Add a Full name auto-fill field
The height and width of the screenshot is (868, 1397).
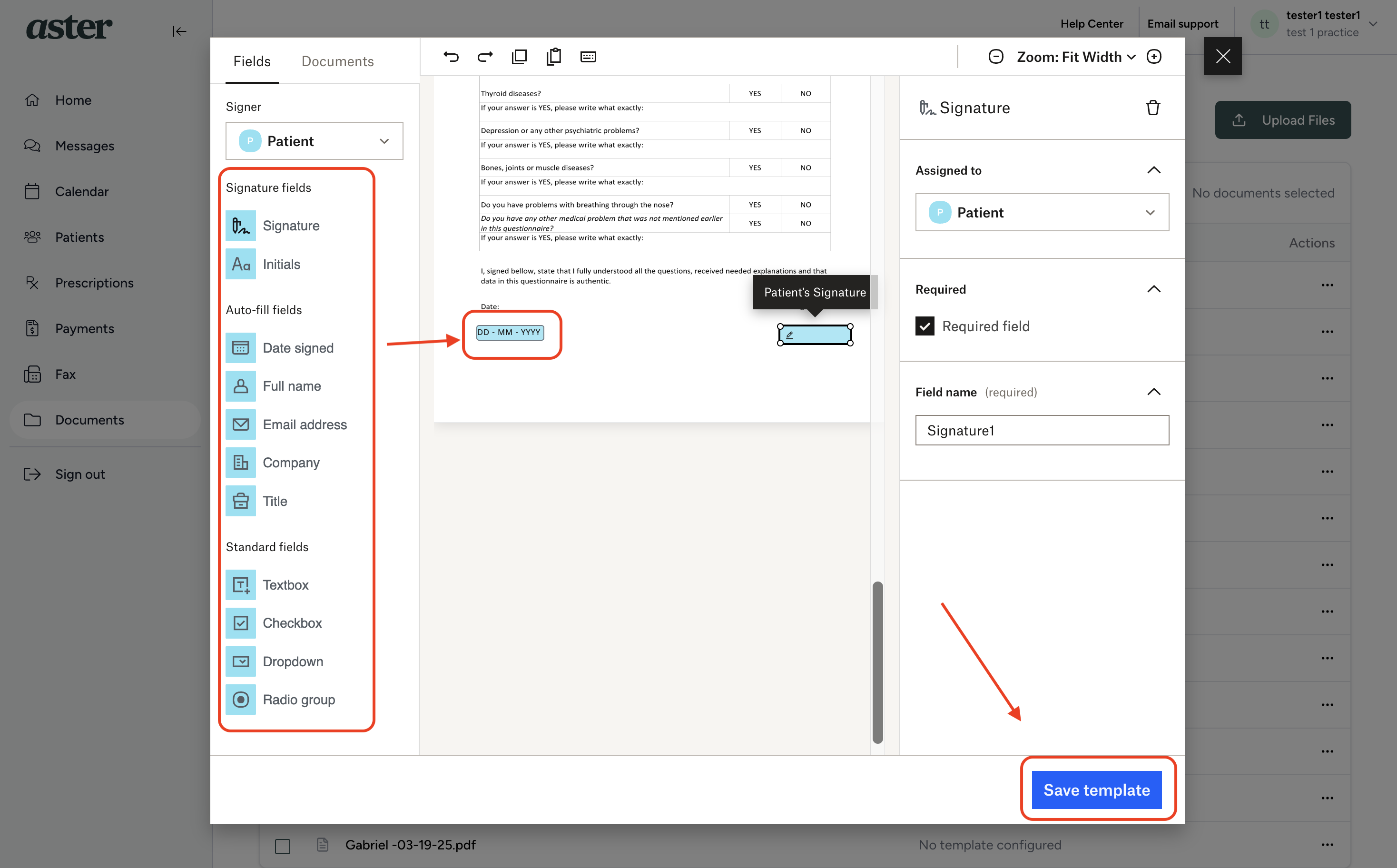273,386
